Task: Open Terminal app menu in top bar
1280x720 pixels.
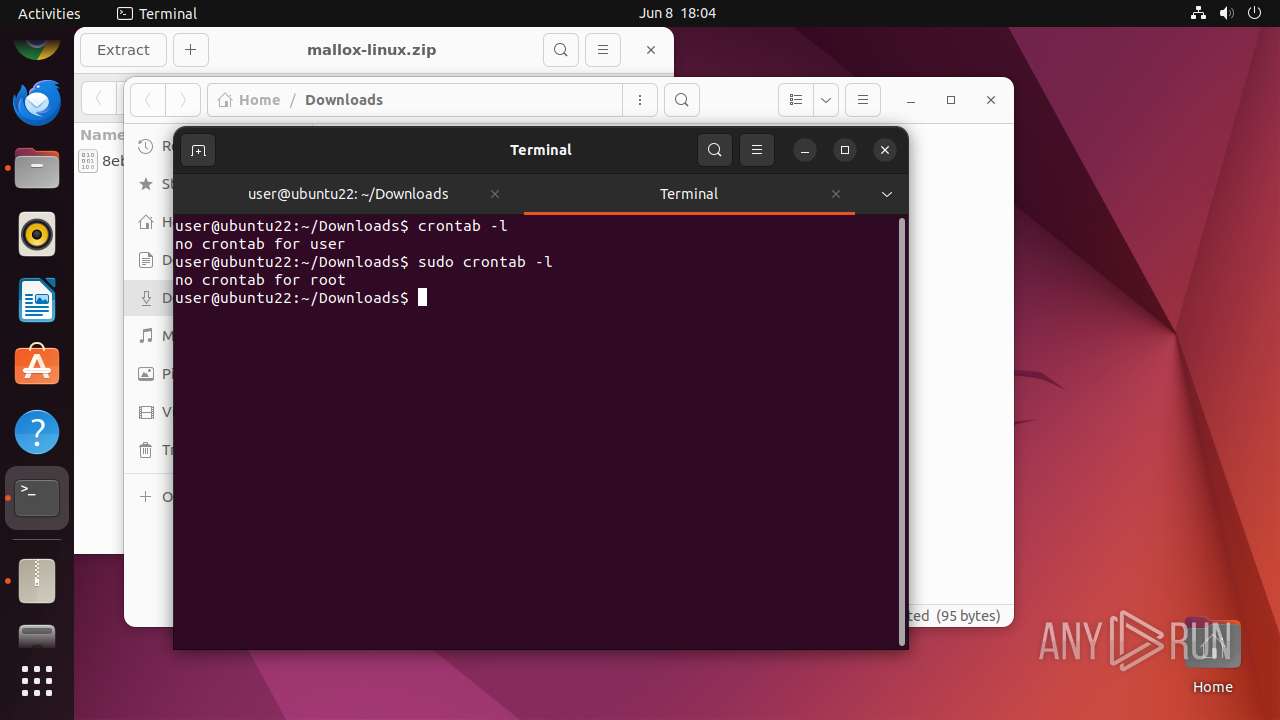Action: click(x=157, y=13)
